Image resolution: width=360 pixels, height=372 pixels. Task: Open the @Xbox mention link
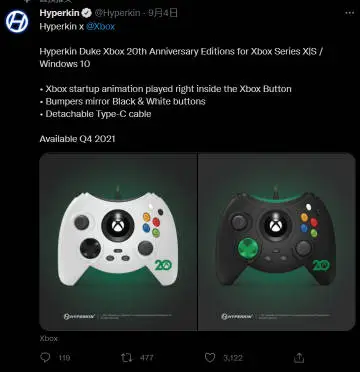pyautogui.click(x=100, y=27)
